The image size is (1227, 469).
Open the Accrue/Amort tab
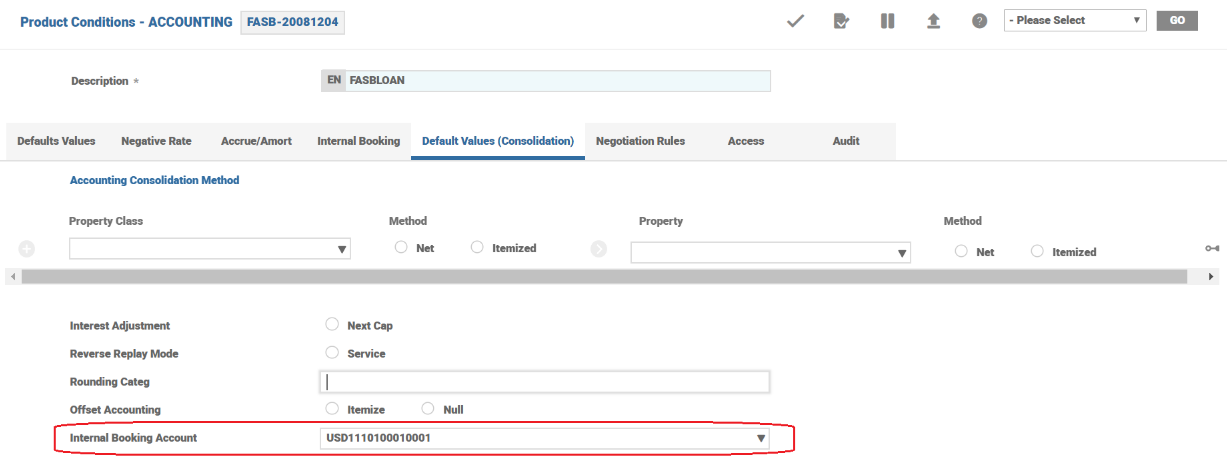coord(256,141)
